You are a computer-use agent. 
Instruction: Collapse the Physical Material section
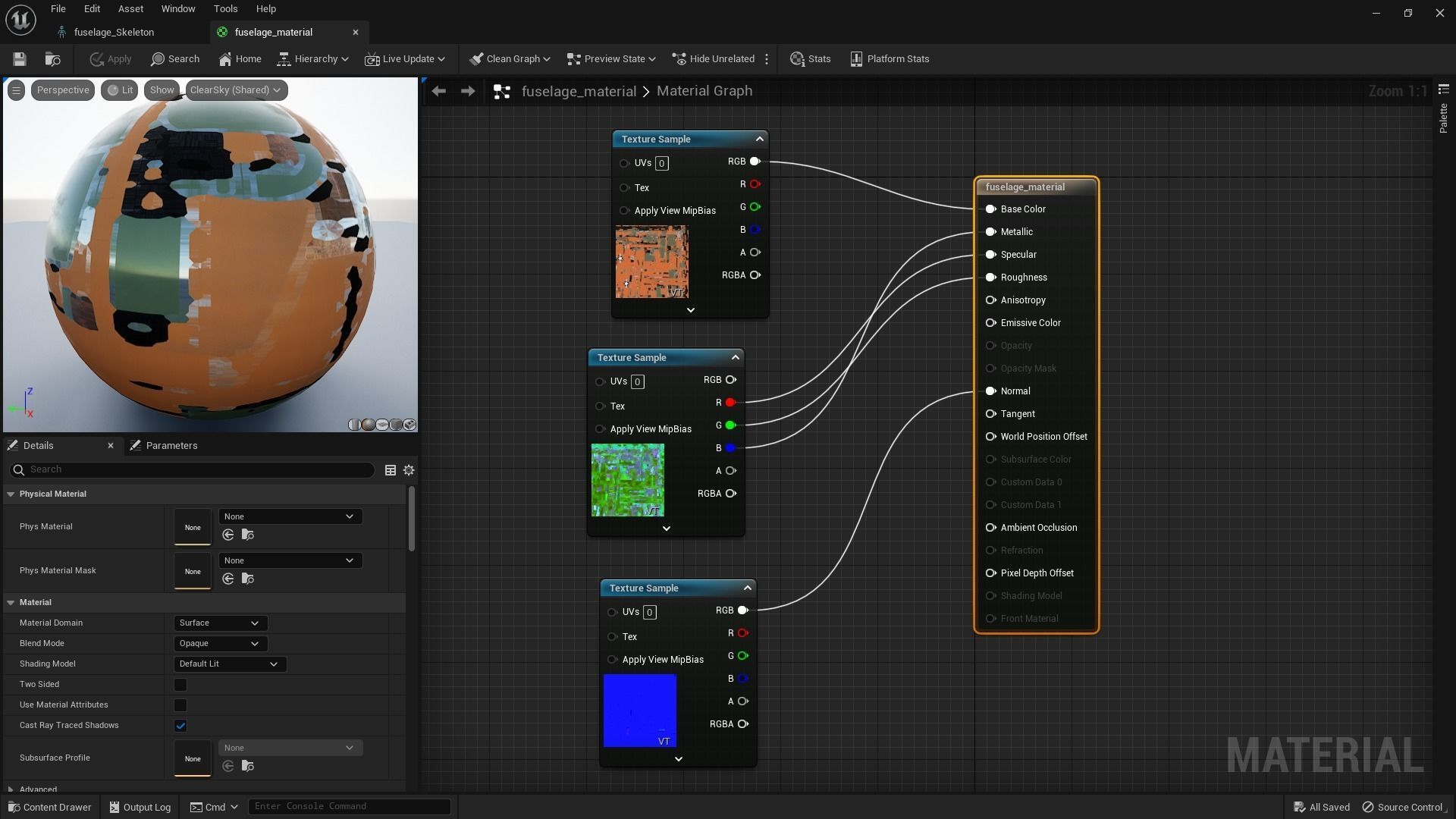coord(11,494)
